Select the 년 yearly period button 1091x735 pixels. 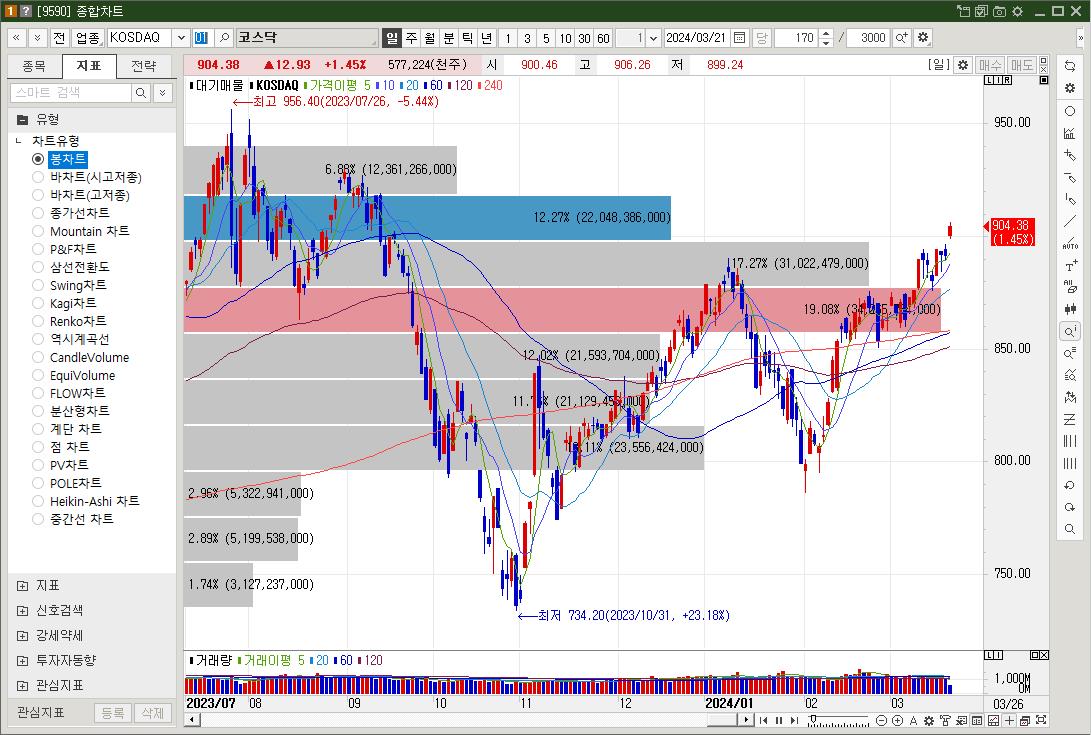click(486, 38)
